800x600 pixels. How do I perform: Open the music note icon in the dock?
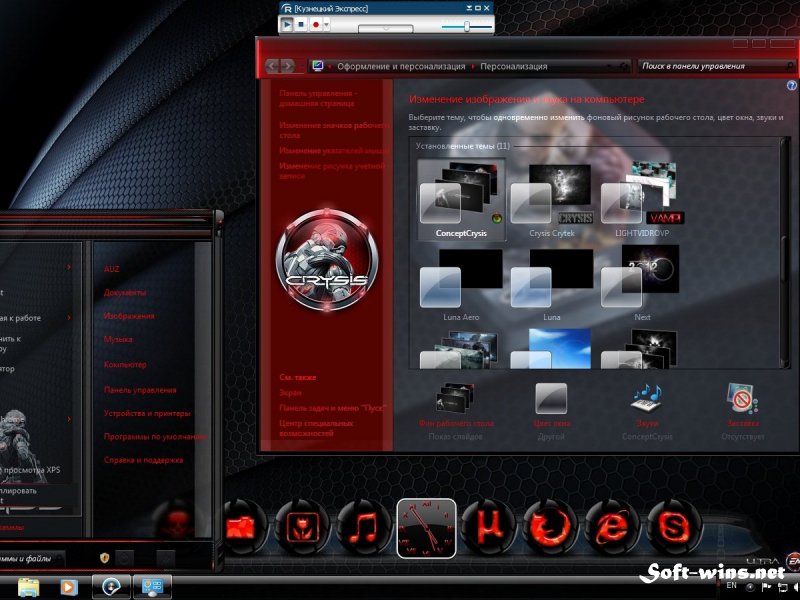[x=363, y=528]
